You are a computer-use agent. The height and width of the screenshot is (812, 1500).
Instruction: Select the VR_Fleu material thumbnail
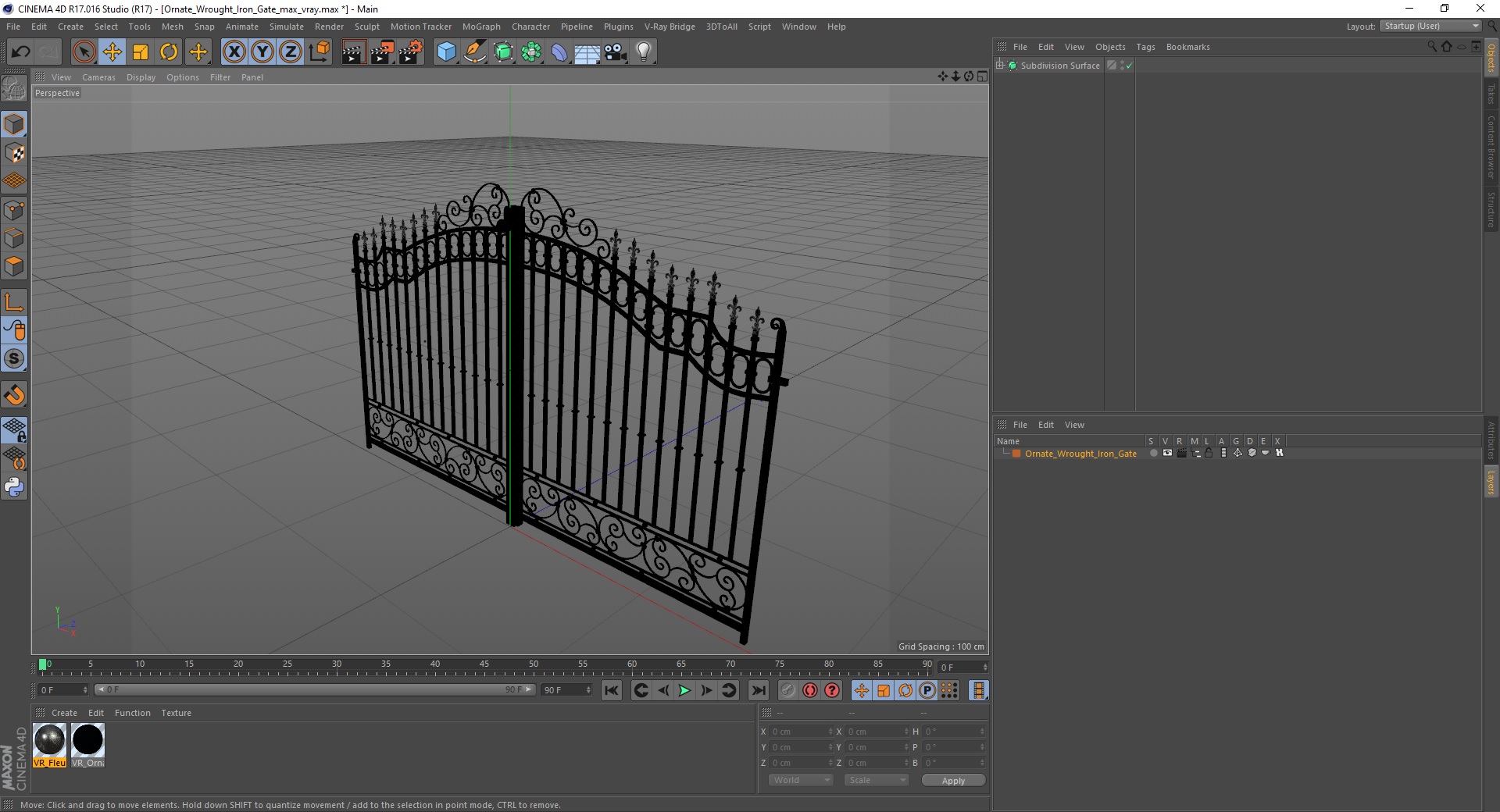(50, 746)
